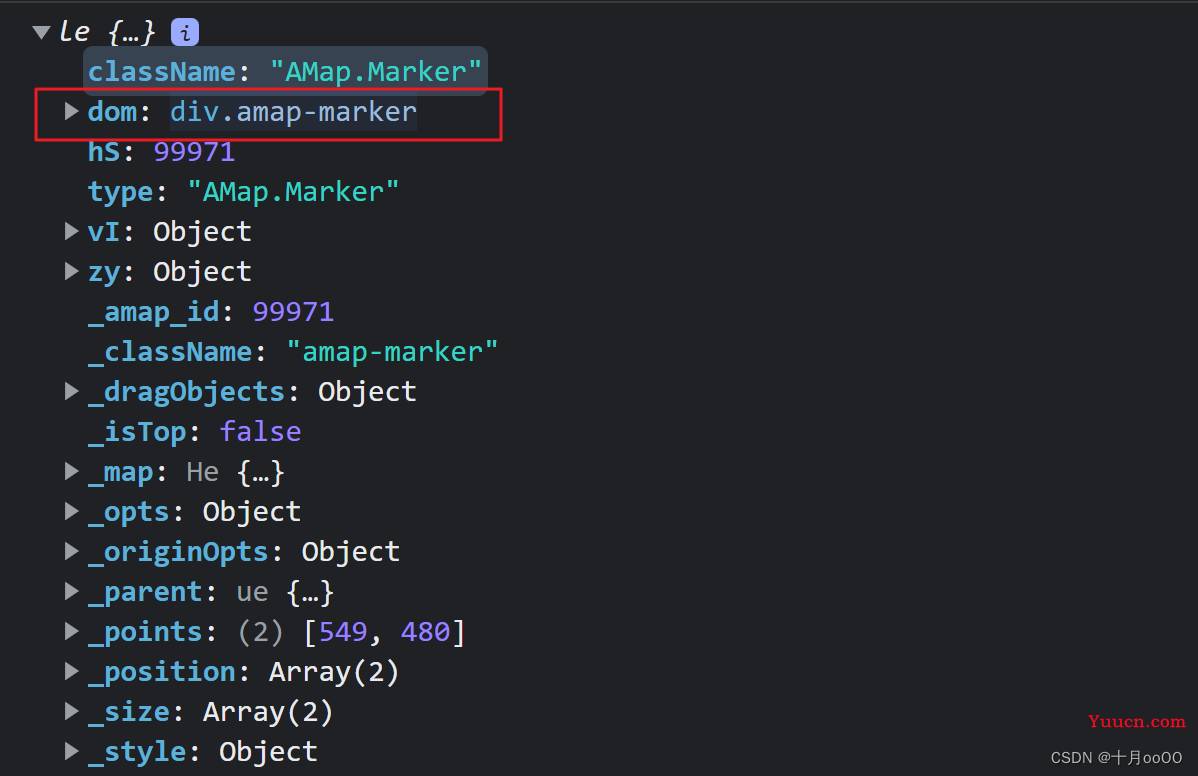Expand the vI Object property

tap(71, 231)
